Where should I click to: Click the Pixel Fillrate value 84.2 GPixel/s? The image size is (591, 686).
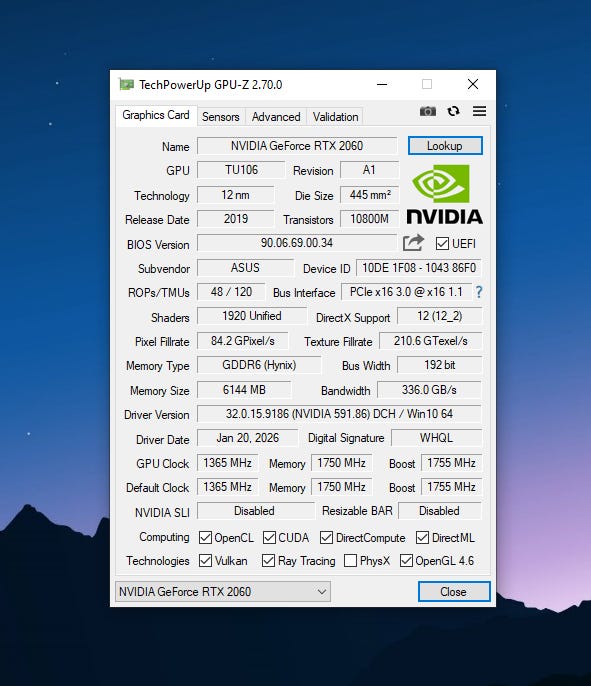(243, 341)
